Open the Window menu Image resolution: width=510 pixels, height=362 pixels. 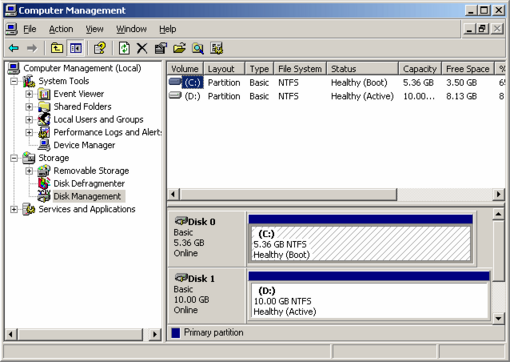(x=131, y=29)
